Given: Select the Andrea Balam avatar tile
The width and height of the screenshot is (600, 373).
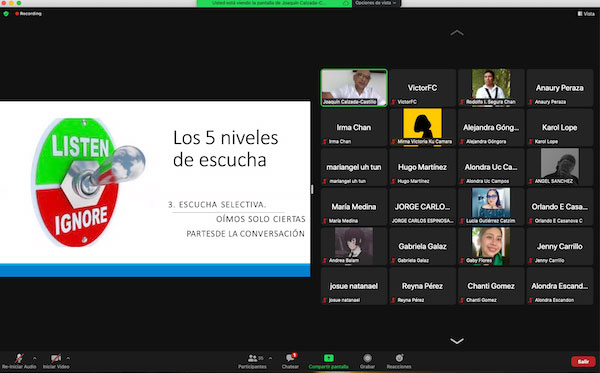Looking at the screenshot, I should click(354, 246).
